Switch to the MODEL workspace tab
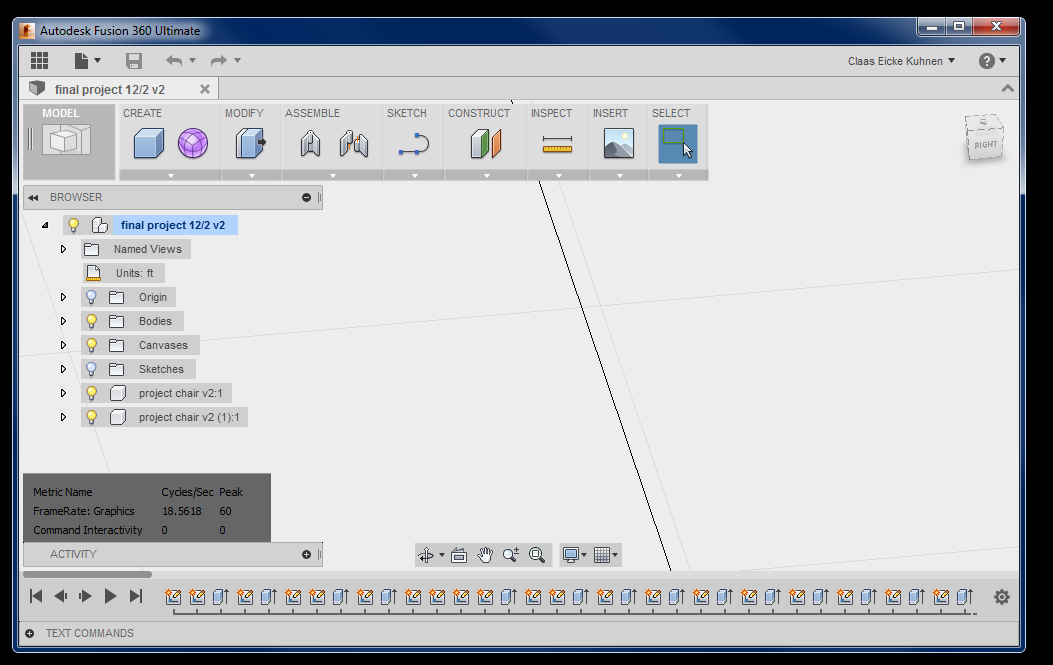1053x665 pixels. 68,140
